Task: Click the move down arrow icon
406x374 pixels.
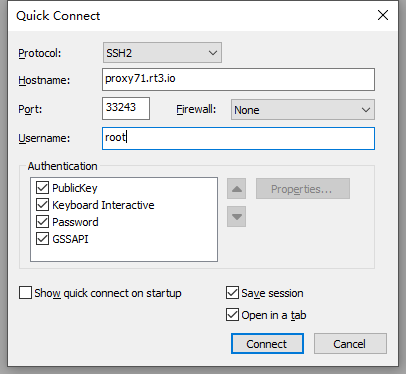Action: click(x=236, y=216)
